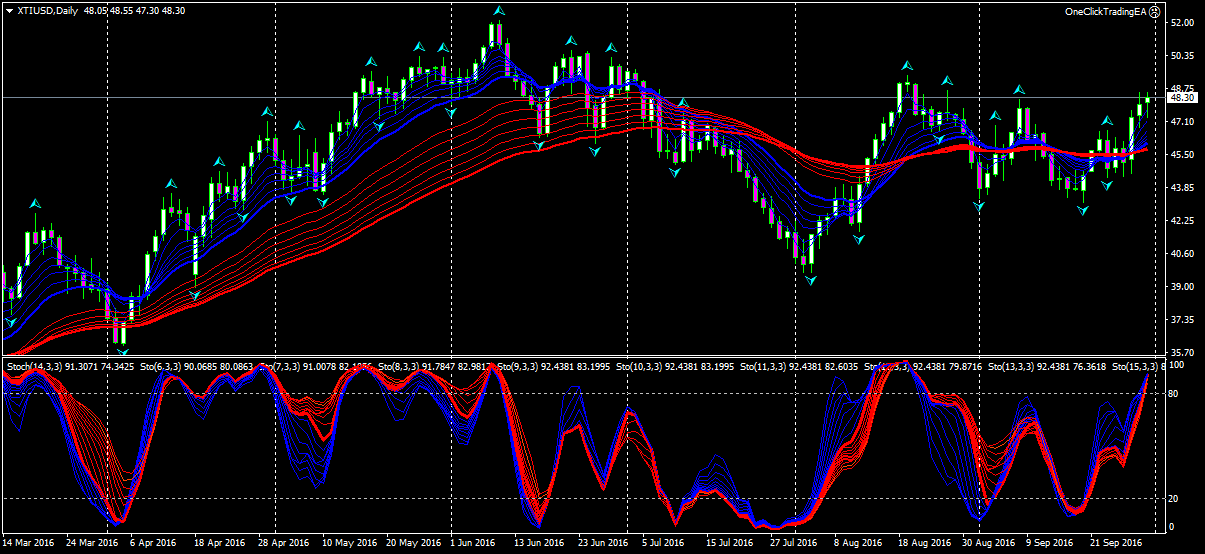Click the 13 Jun 2016 date label
Viewport: 1205px width, 554px height.
pyautogui.click(x=540, y=543)
